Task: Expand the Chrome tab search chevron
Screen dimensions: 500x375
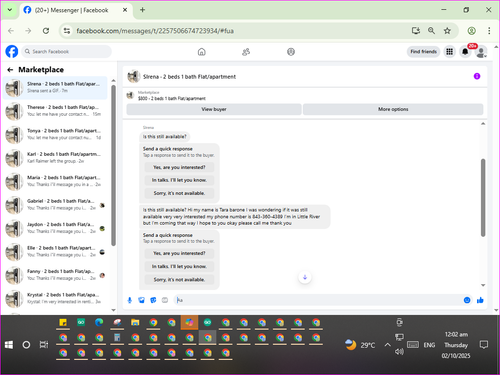Action: tap(10, 10)
